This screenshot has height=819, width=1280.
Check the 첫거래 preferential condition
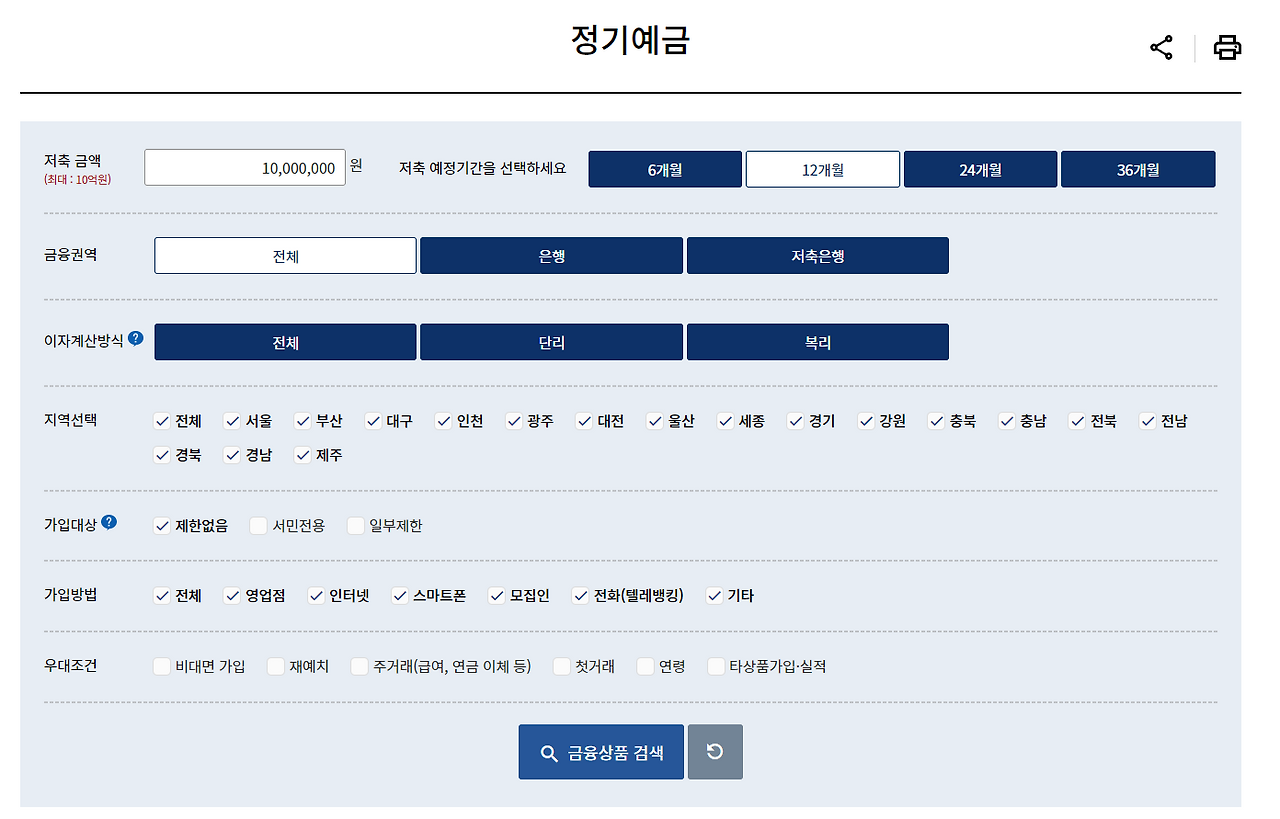point(561,665)
